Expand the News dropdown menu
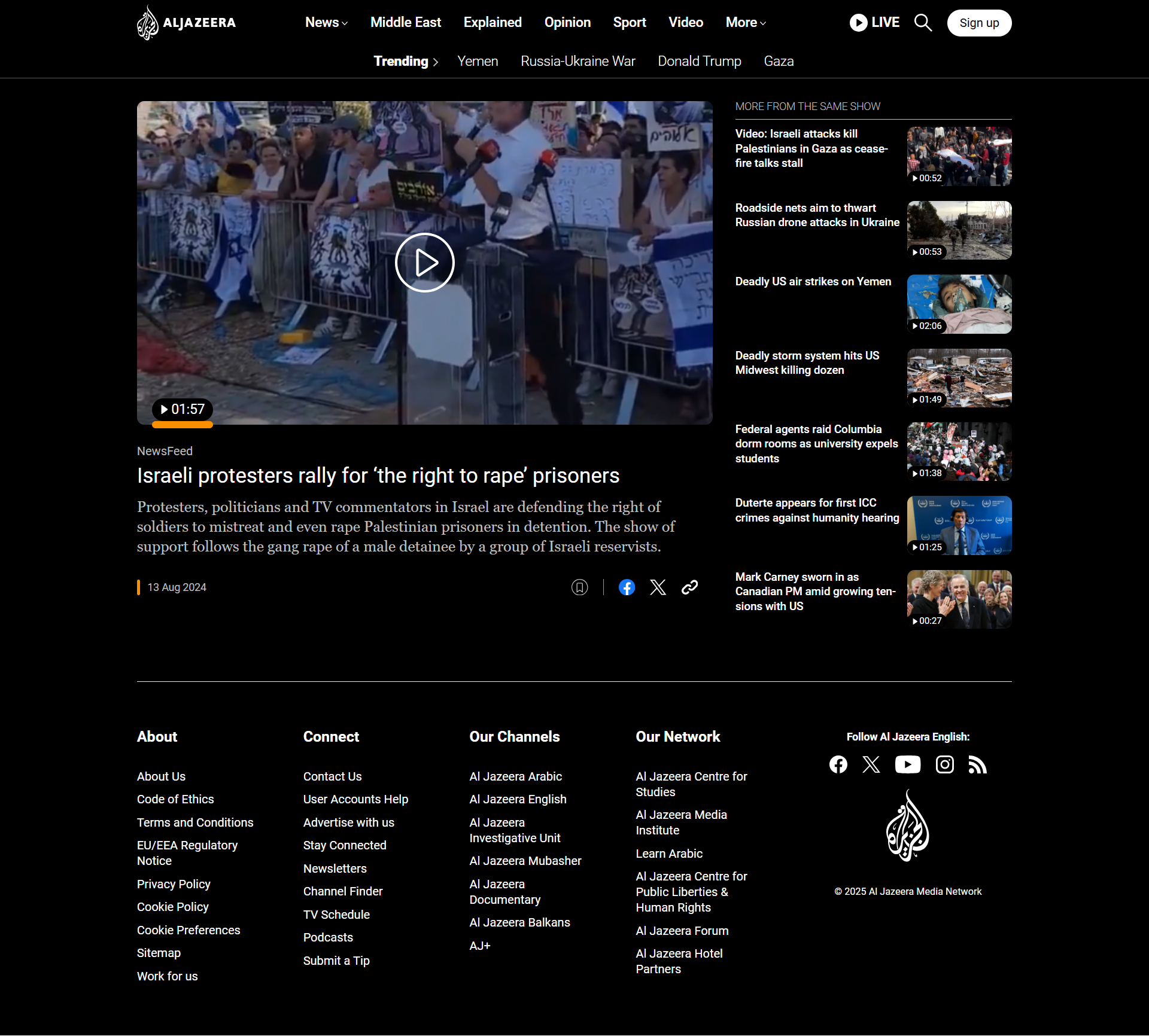This screenshot has height=1036, width=1149. (x=326, y=23)
